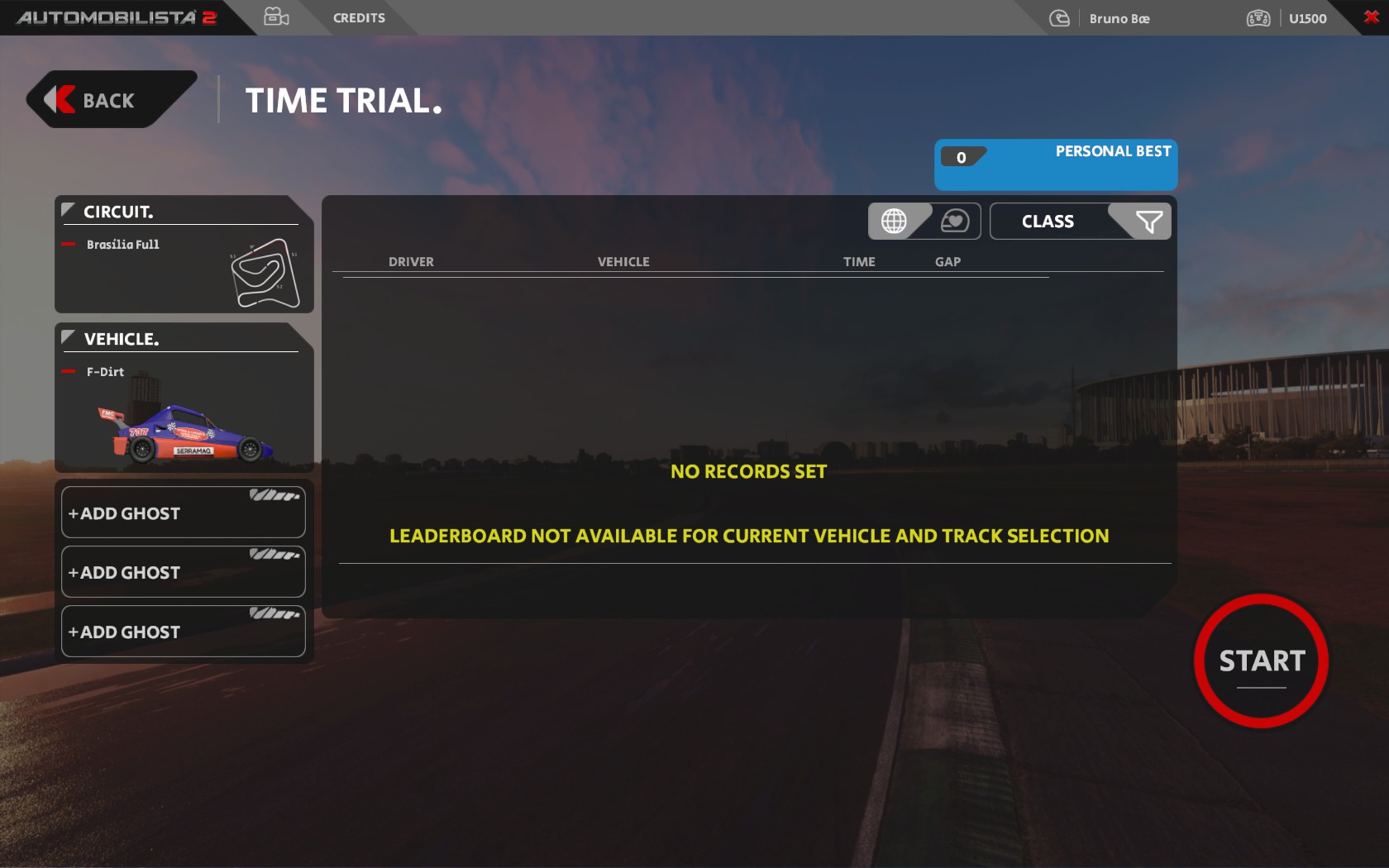Click striped icon on third ghost slot
This screenshot has height=868, width=1389.
click(274, 613)
